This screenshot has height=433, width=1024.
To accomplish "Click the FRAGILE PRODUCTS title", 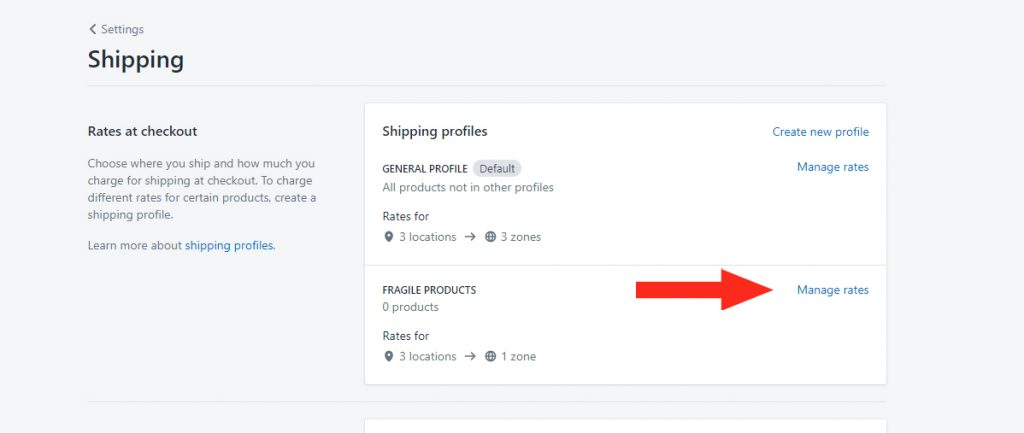I will point(429,290).
